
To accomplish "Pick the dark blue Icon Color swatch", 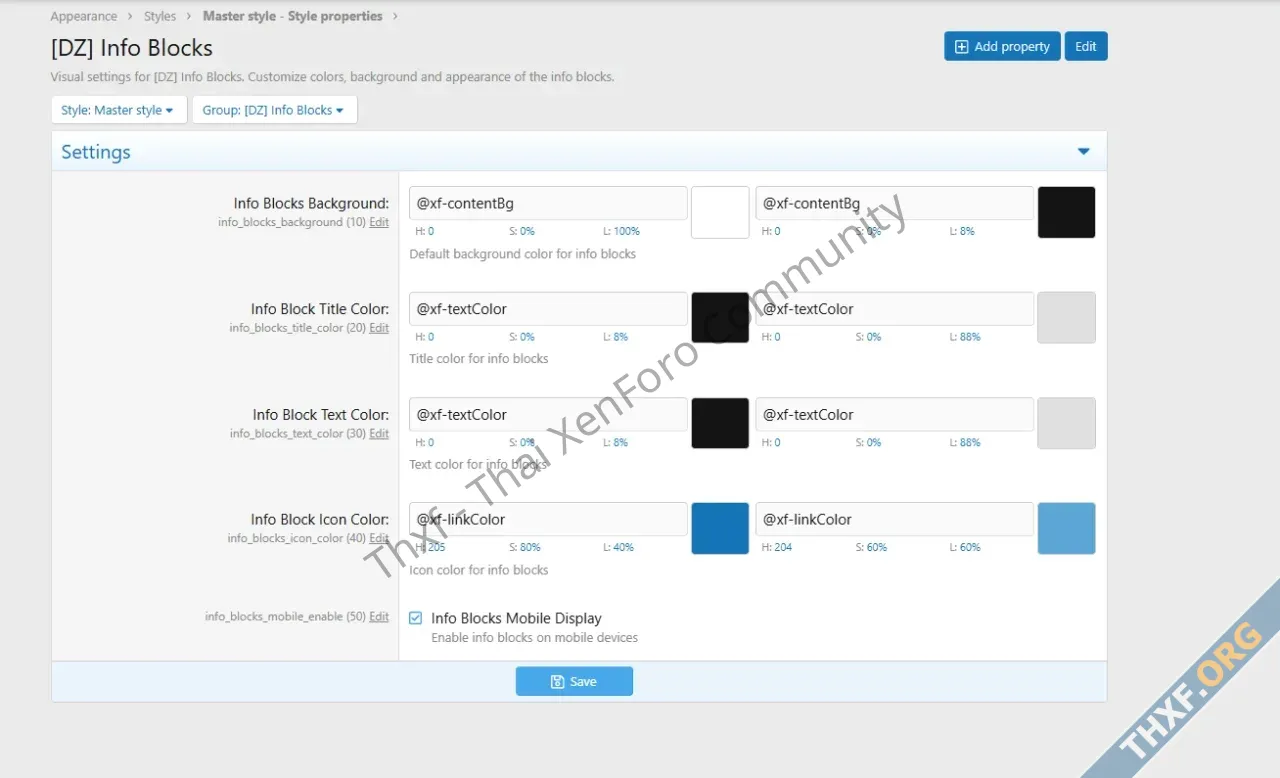I will coord(720,528).
